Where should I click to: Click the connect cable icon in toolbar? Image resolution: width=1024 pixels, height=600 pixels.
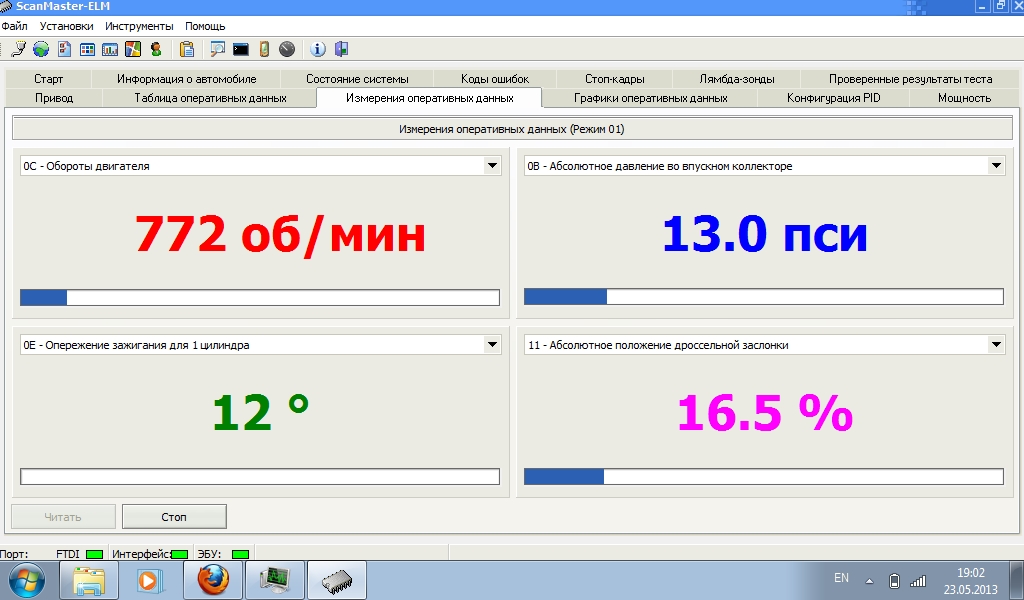(x=18, y=48)
